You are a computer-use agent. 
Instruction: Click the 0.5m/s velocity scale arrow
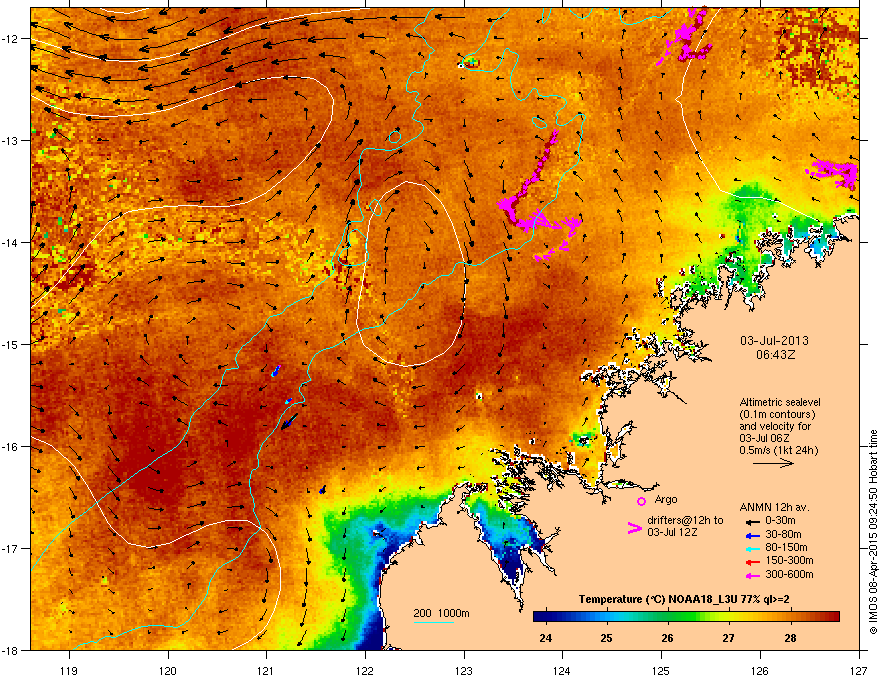coord(773,463)
